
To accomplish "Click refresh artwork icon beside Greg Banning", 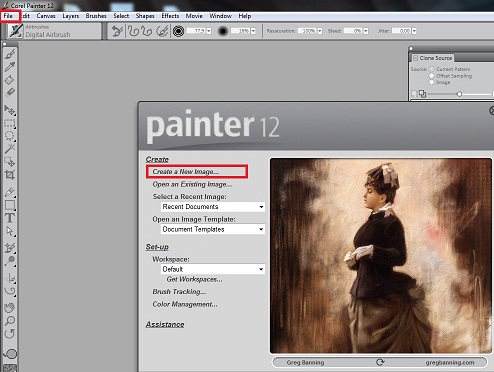I will point(380,362).
